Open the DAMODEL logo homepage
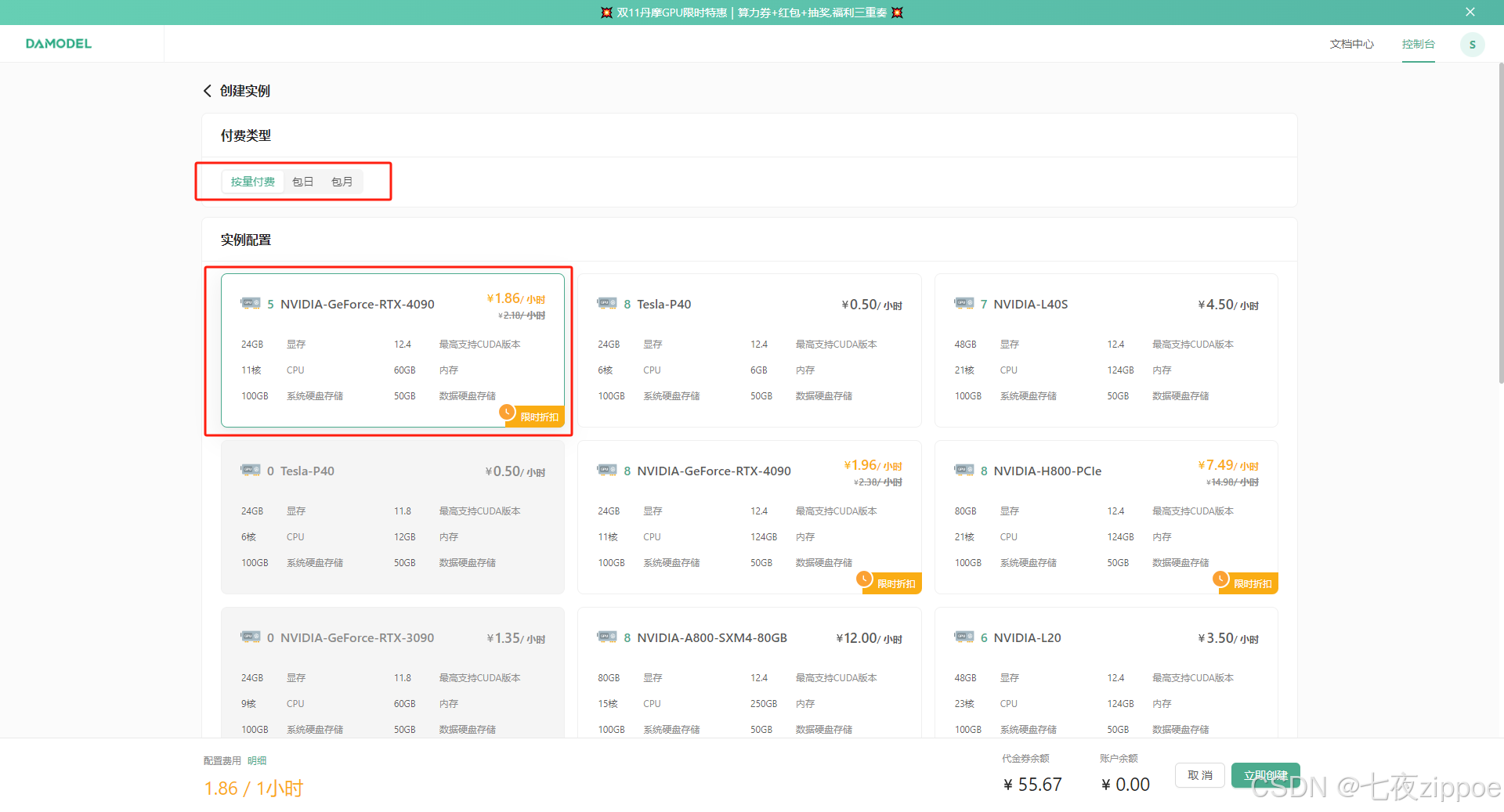 (x=59, y=44)
